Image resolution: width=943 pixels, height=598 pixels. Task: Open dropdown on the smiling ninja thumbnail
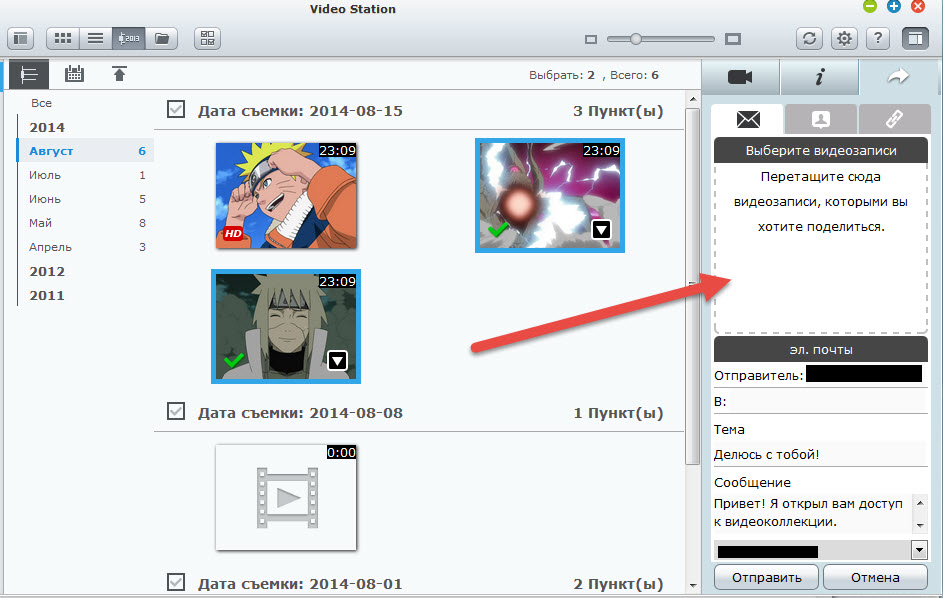coord(337,360)
